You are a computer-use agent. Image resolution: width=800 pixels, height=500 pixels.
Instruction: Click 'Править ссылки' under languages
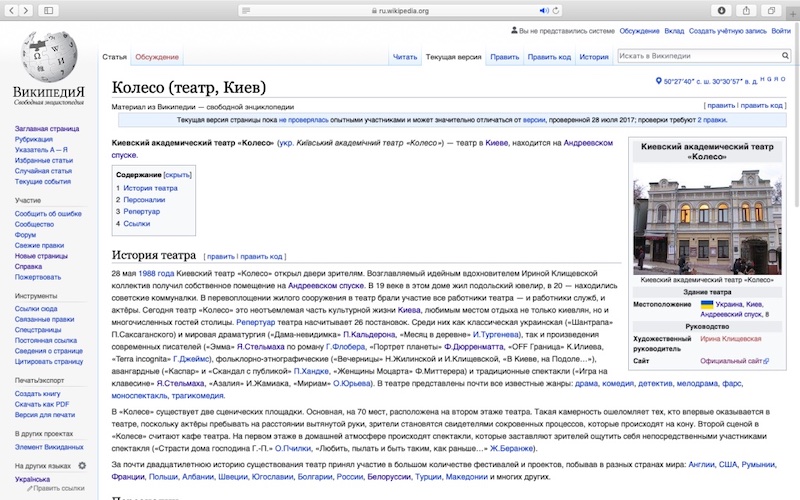tap(59, 488)
